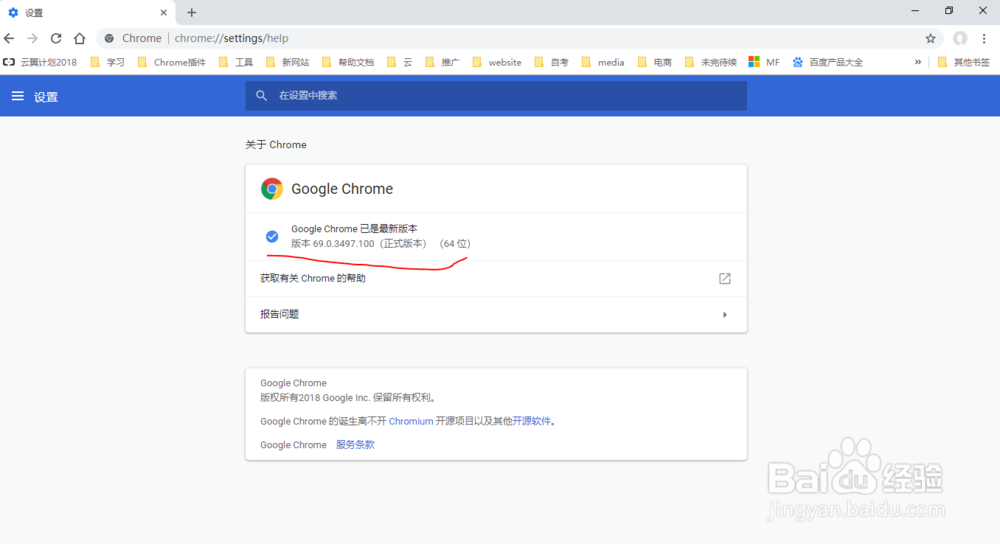Click the 版权所有2018 Google Inc. text
The height and width of the screenshot is (544, 1000).
[348, 397]
